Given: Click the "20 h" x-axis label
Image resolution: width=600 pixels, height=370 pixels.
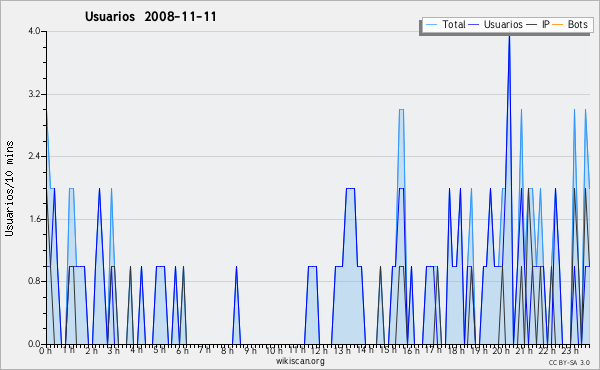Looking at the screenshot, I should (x=501, y=350).
